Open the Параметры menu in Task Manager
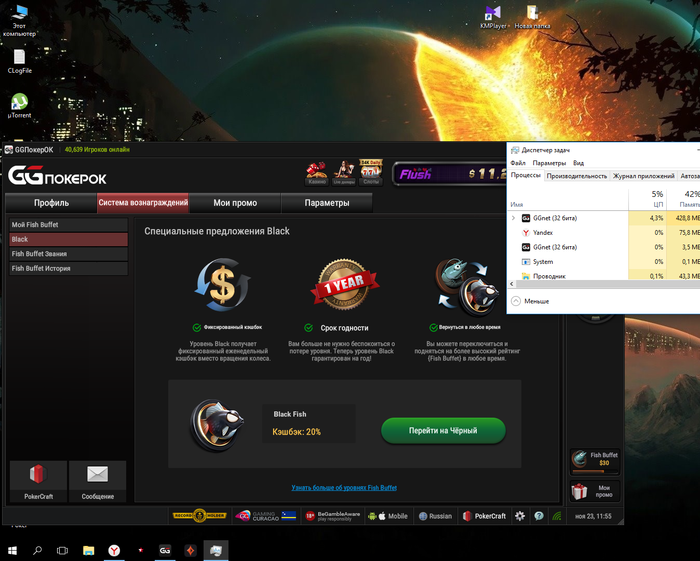Image resolution: width=700 pixels, height=561 pixels. point(549,163)
